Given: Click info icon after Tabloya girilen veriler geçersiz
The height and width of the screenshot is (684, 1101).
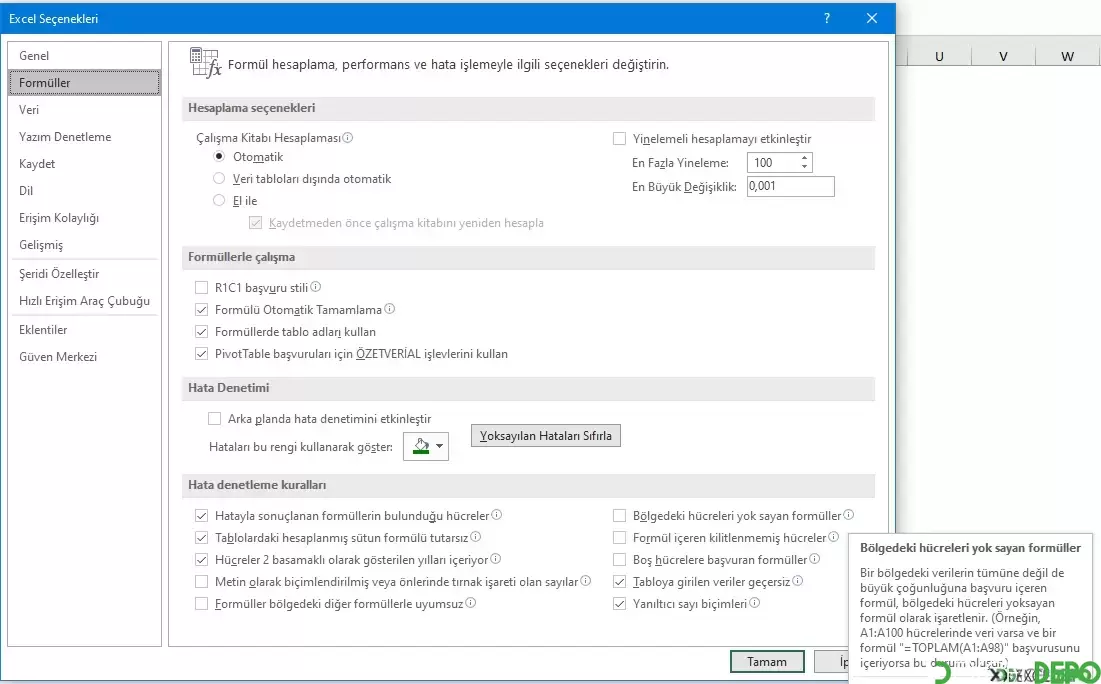Looking at the screenshot, I should point(798,581).
